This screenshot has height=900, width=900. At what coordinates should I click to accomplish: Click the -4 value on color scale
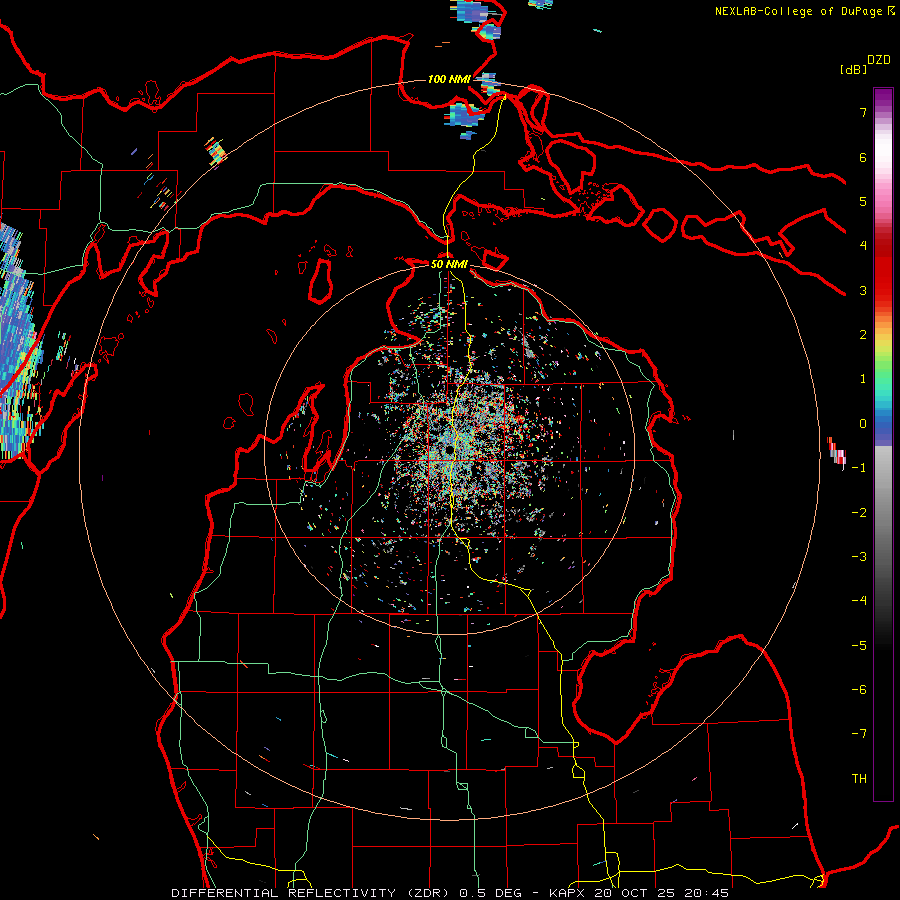859,601
